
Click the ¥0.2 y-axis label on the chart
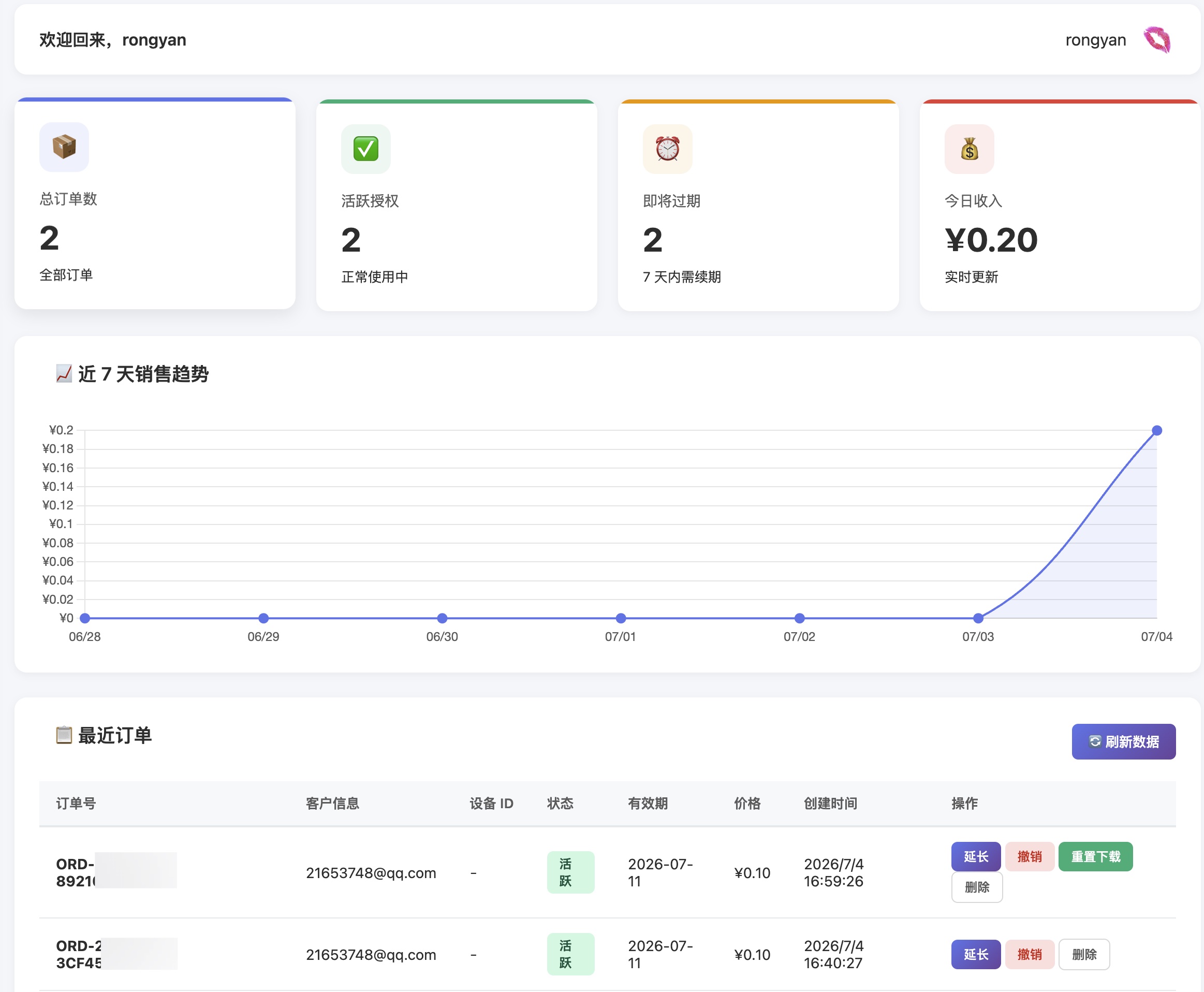pyautogui.click(x=61, y=430)
